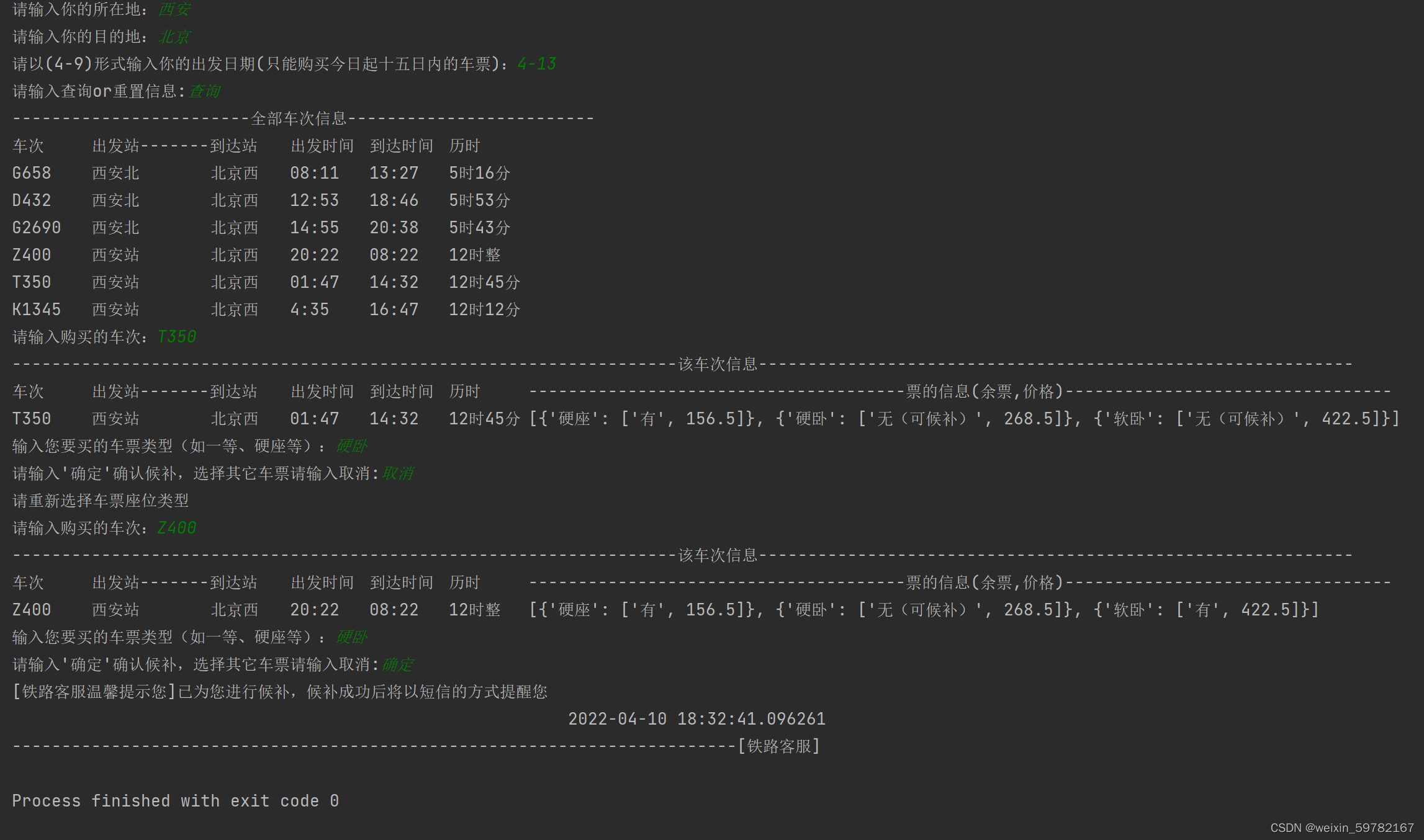Click the 取消 cancel input text
This screenshot has height=840, width=1424.
pyautogui.click(x=398, y=473)
